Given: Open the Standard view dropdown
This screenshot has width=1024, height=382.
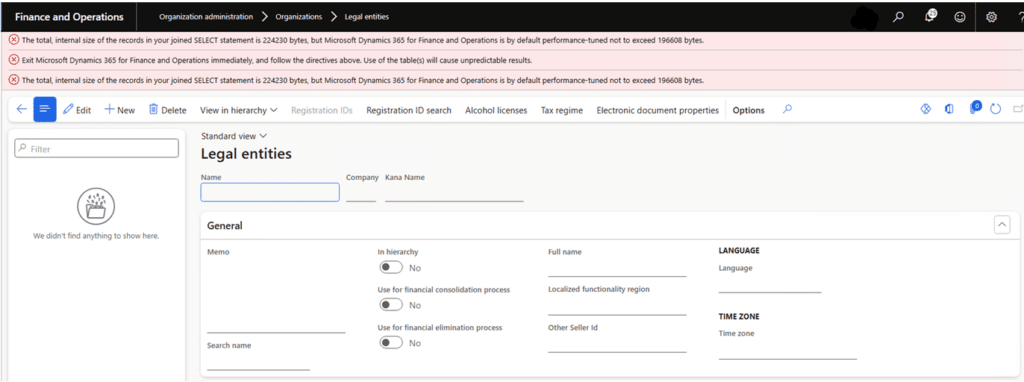Looking at the screenshot, I should click(x=234, y=136).
